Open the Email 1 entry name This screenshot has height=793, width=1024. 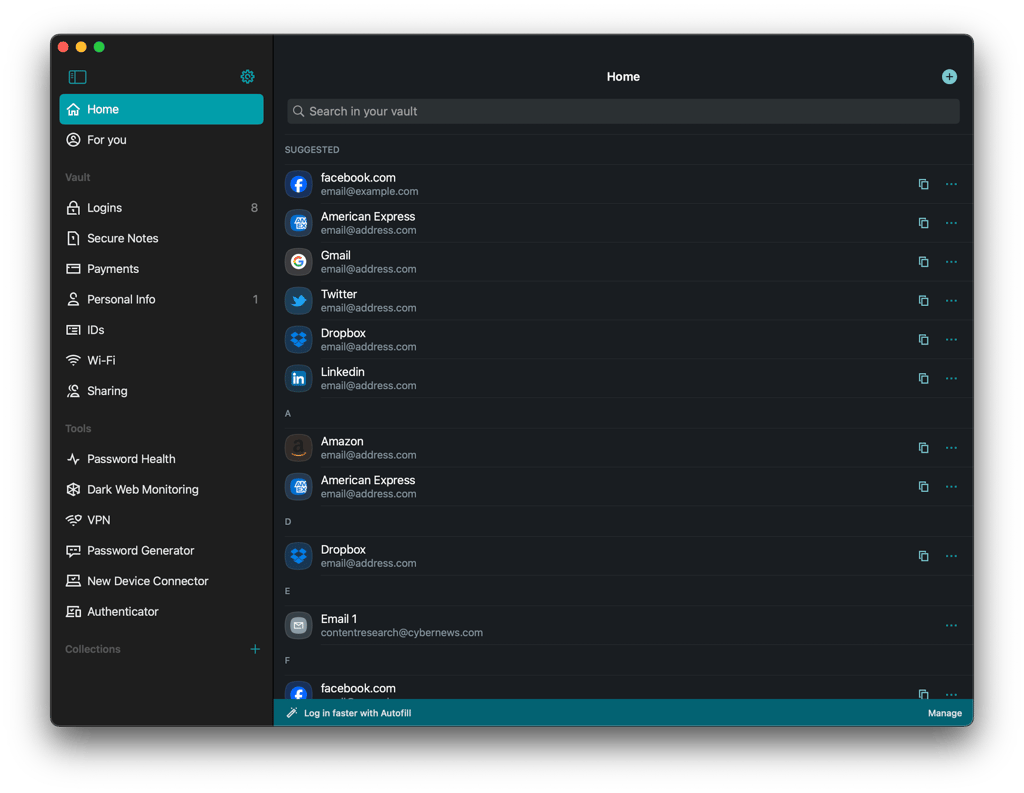[x=339, y=619]
